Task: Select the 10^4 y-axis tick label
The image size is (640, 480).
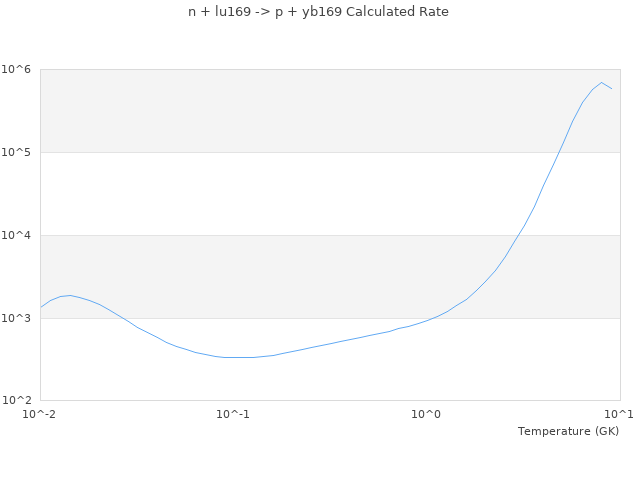Action: (19, 235)
